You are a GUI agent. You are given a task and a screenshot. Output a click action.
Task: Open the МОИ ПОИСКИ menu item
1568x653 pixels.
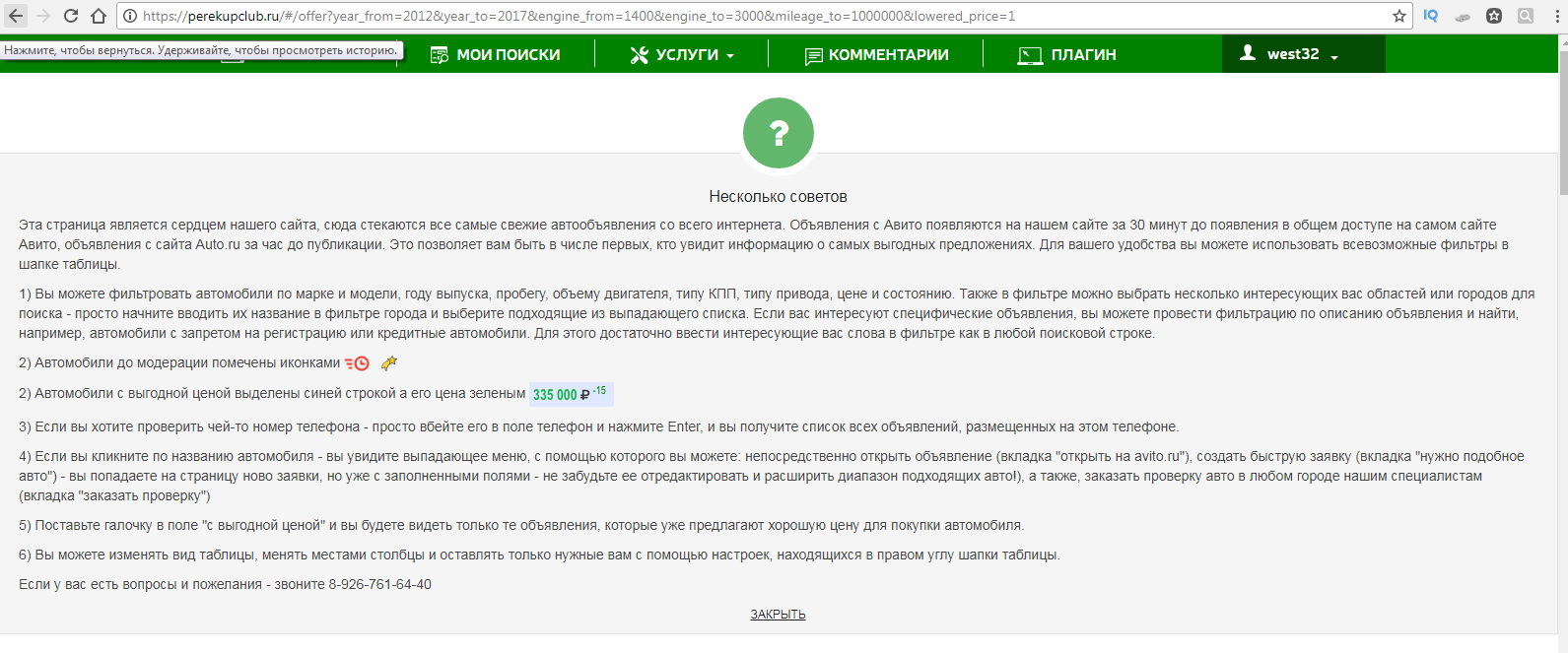[x=496, y=55]
